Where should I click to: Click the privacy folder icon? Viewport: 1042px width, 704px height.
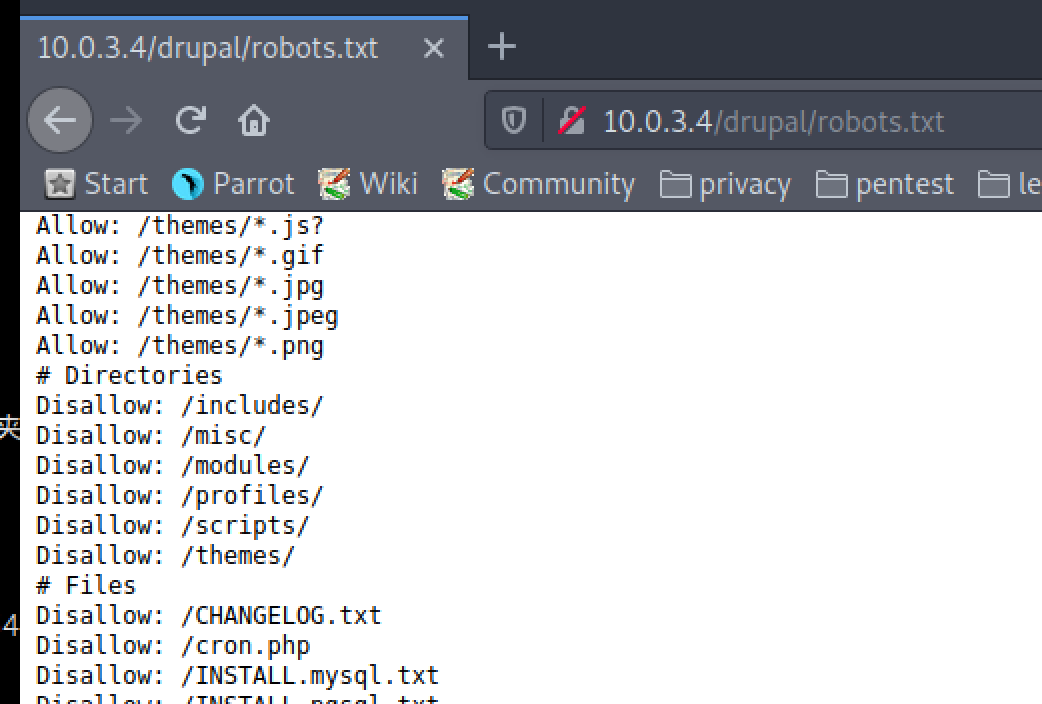pyautogui.click(x=676, y=184)
